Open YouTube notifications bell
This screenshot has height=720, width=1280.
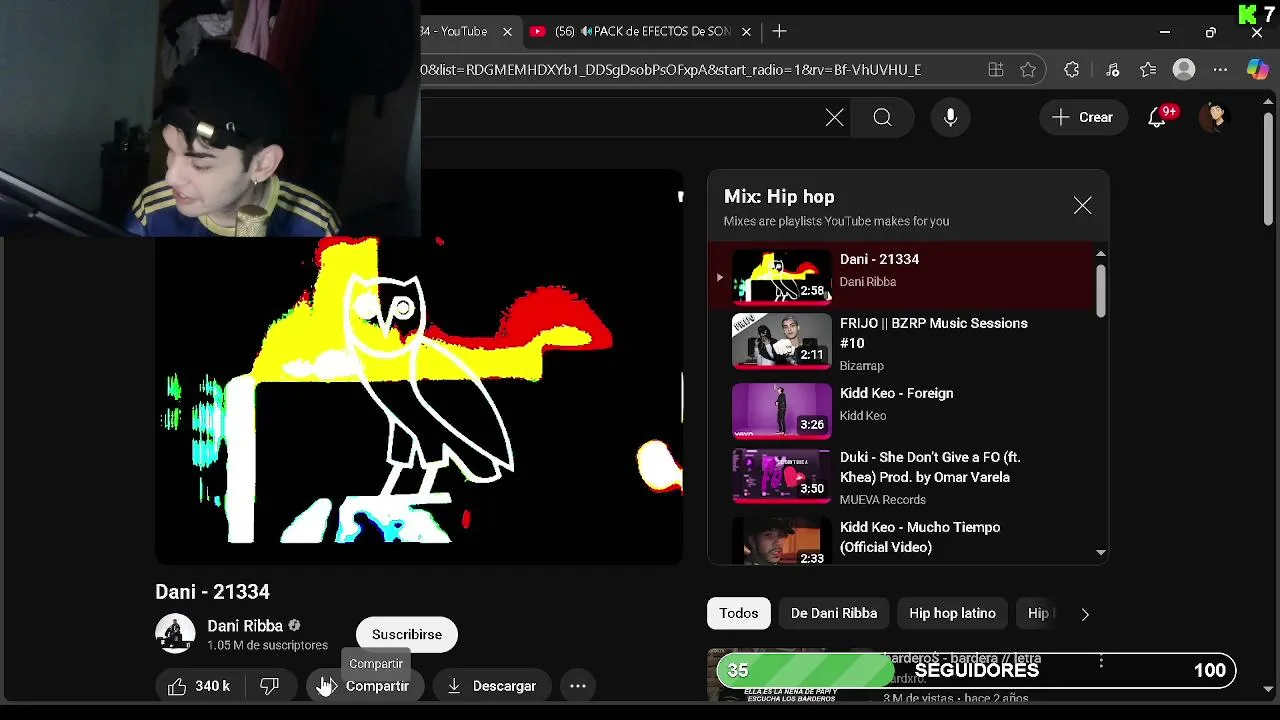point(1158,118)
